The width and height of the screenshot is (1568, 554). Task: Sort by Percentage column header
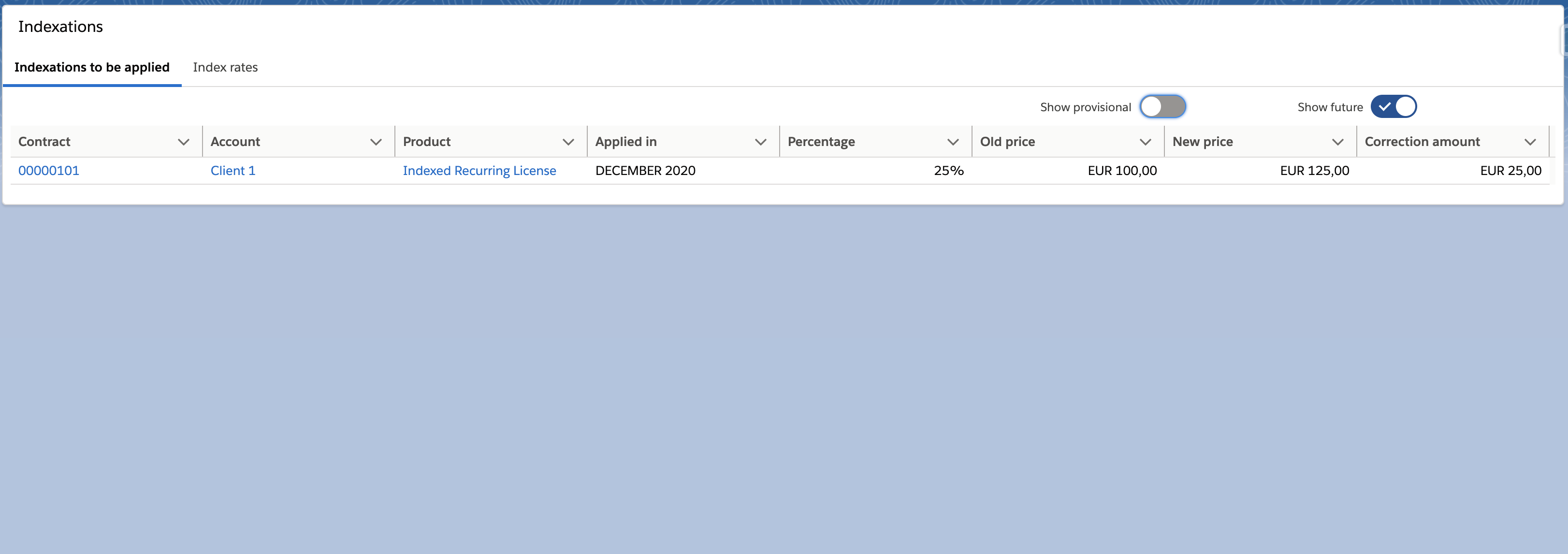click(821, 142)
